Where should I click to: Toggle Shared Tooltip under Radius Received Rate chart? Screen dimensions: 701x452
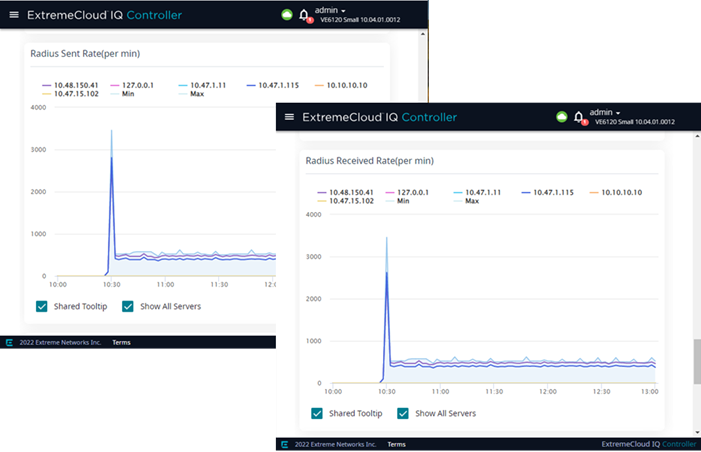[317, 413]
